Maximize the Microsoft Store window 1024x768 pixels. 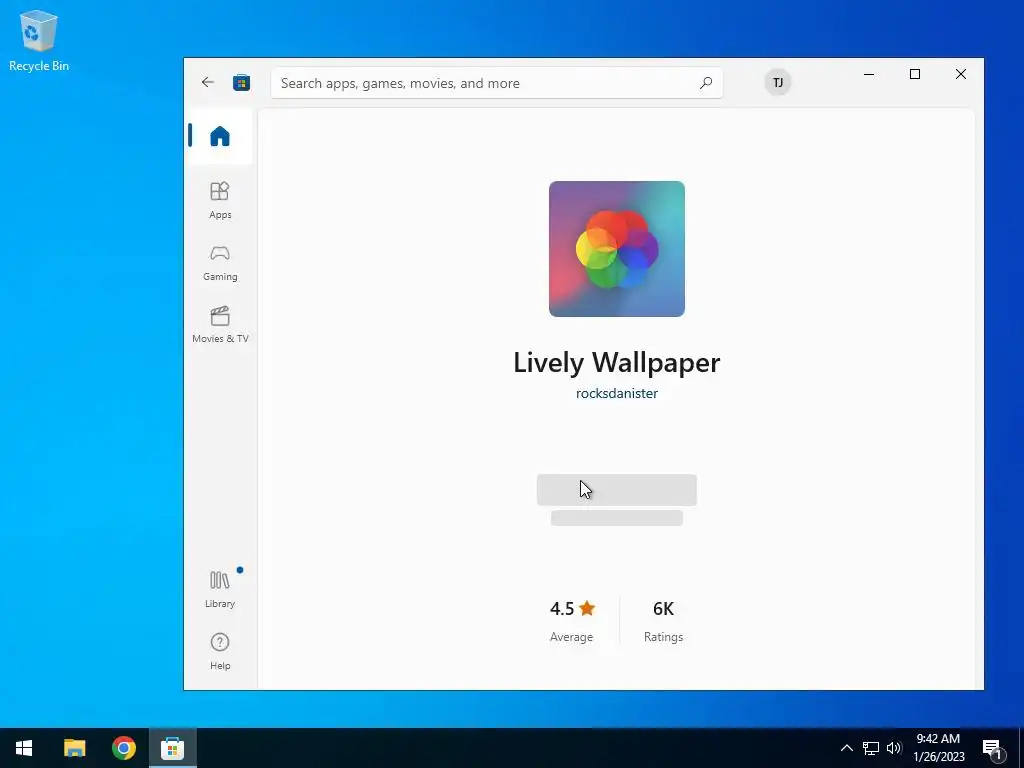[915, 74]
